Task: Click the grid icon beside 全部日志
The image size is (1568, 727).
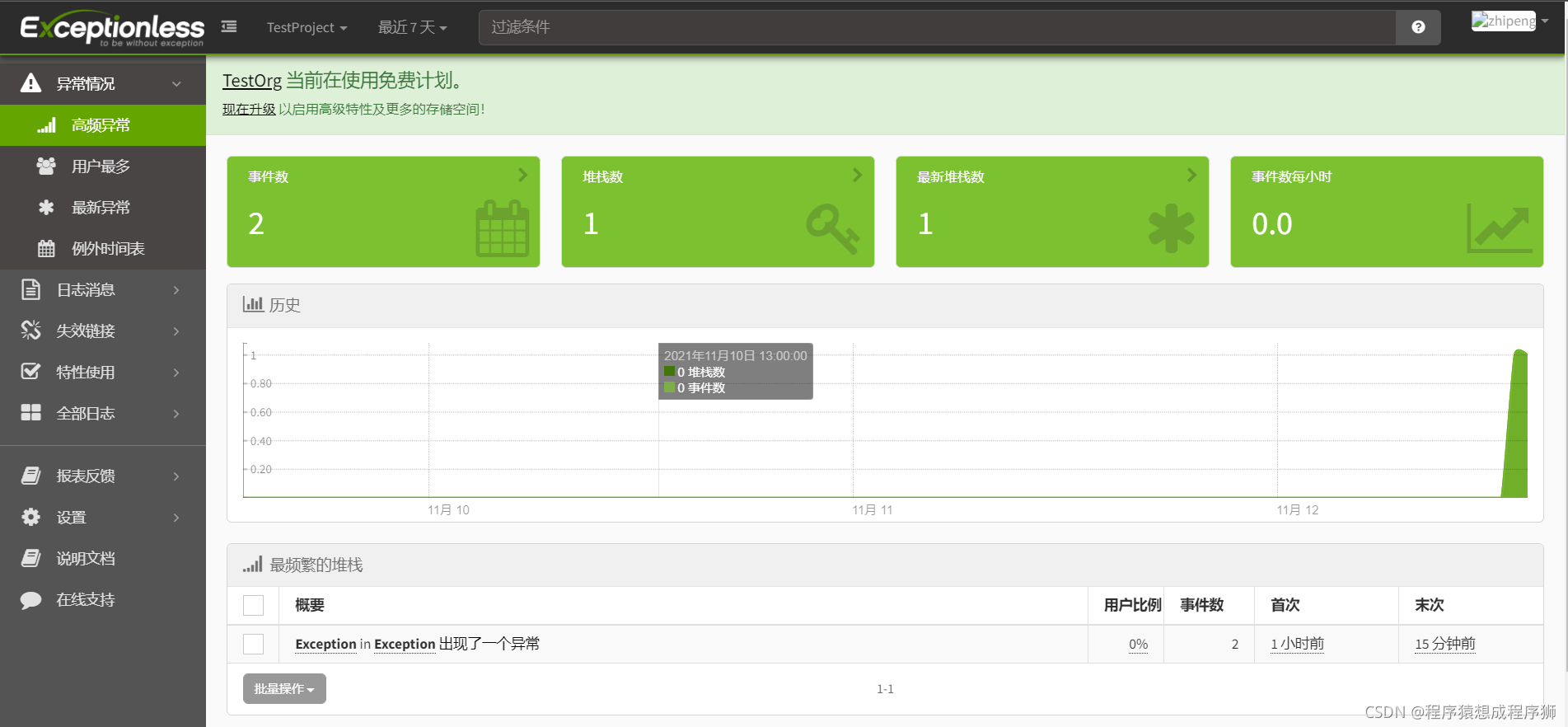Action: 30,413
